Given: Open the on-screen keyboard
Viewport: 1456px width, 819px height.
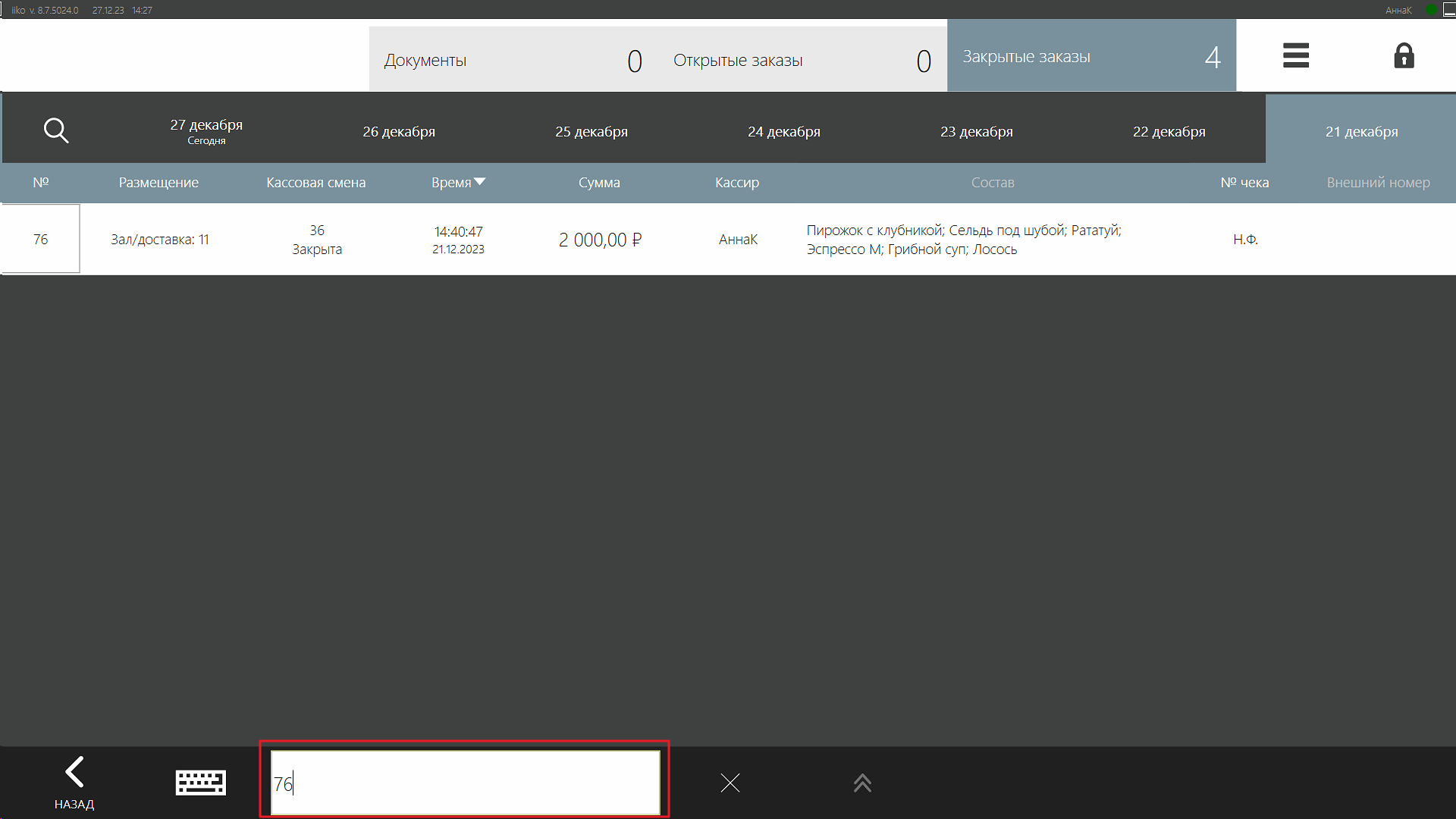Looking at the screenshot, I should [200, 783].
